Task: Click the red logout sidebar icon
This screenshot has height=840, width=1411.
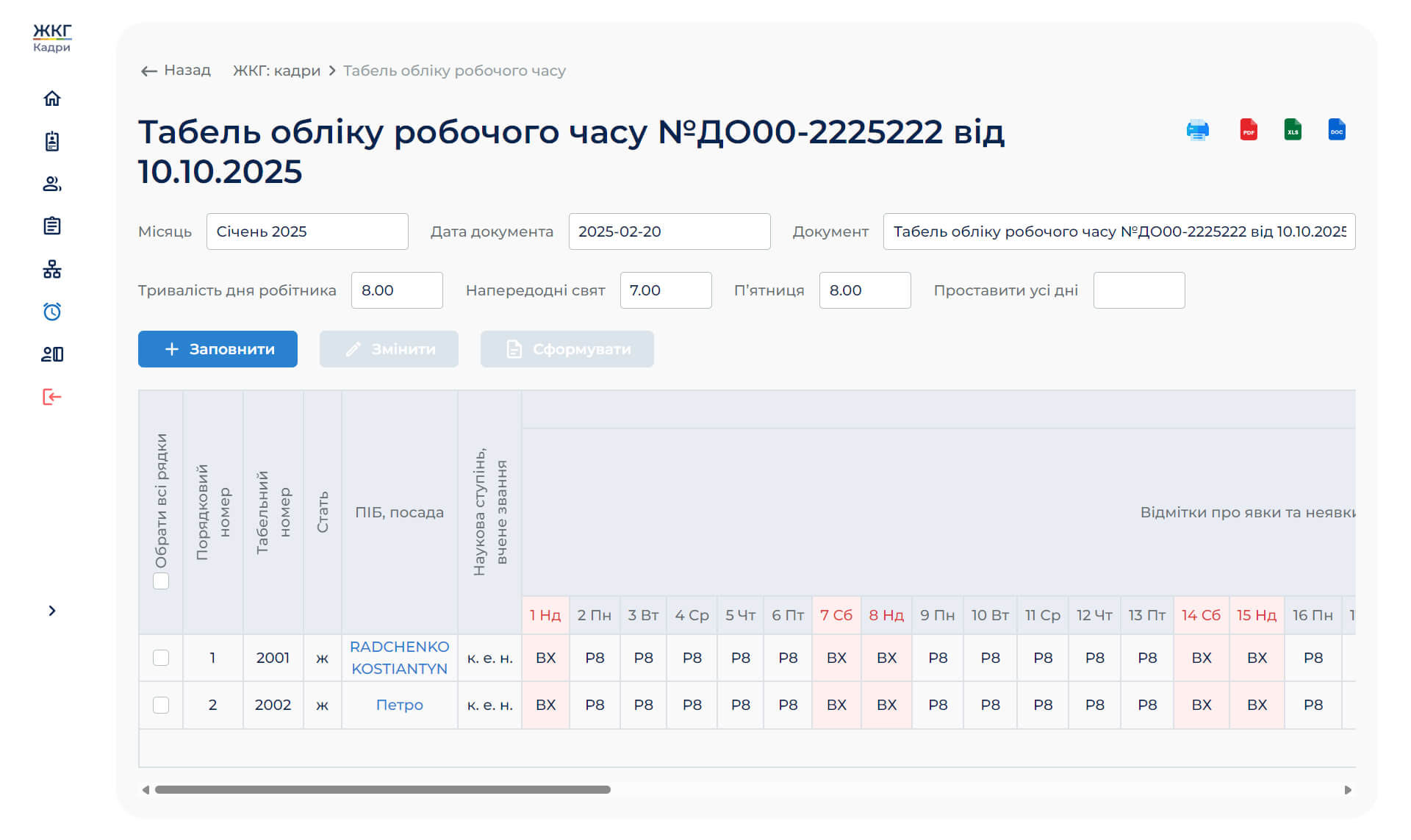Action: (x=51, y=397)
